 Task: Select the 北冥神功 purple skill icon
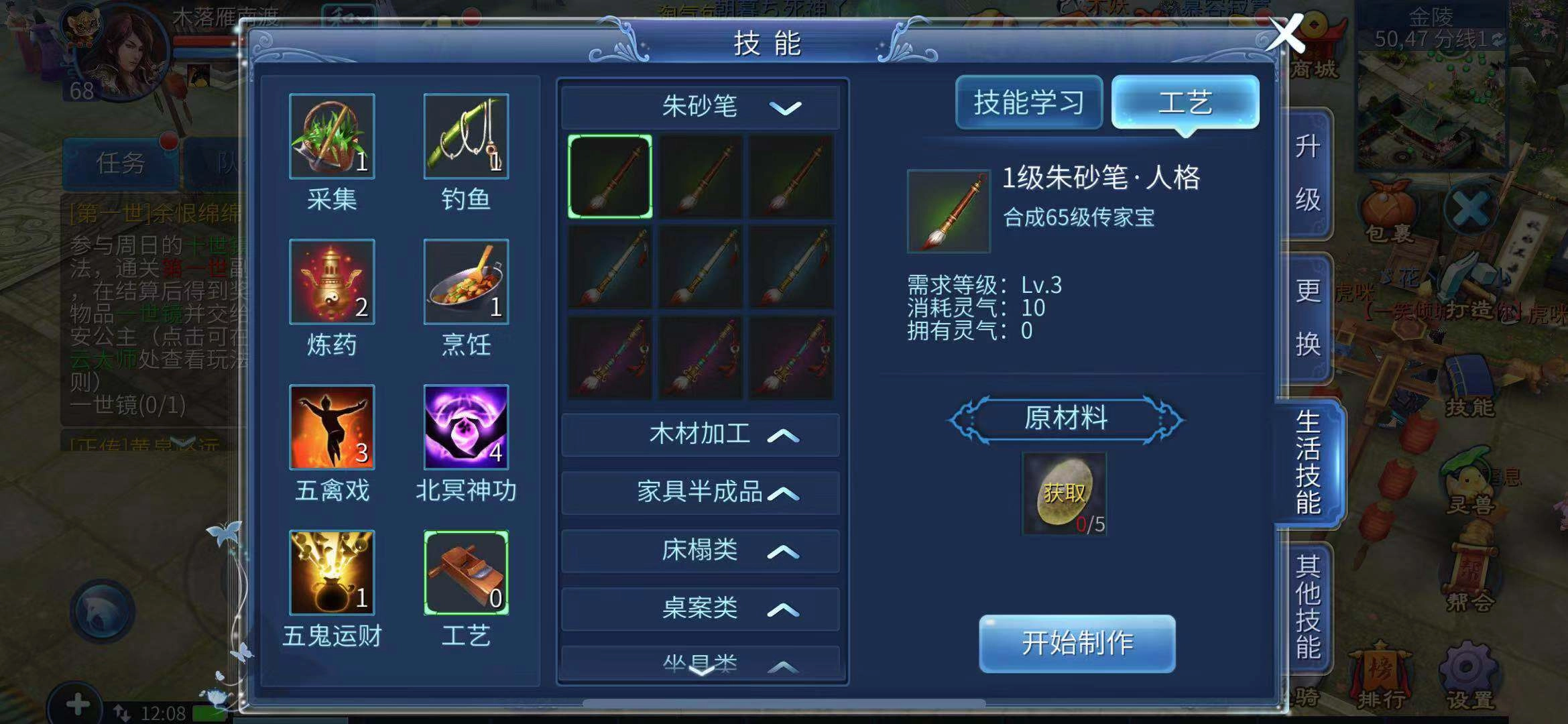point(466,427)
